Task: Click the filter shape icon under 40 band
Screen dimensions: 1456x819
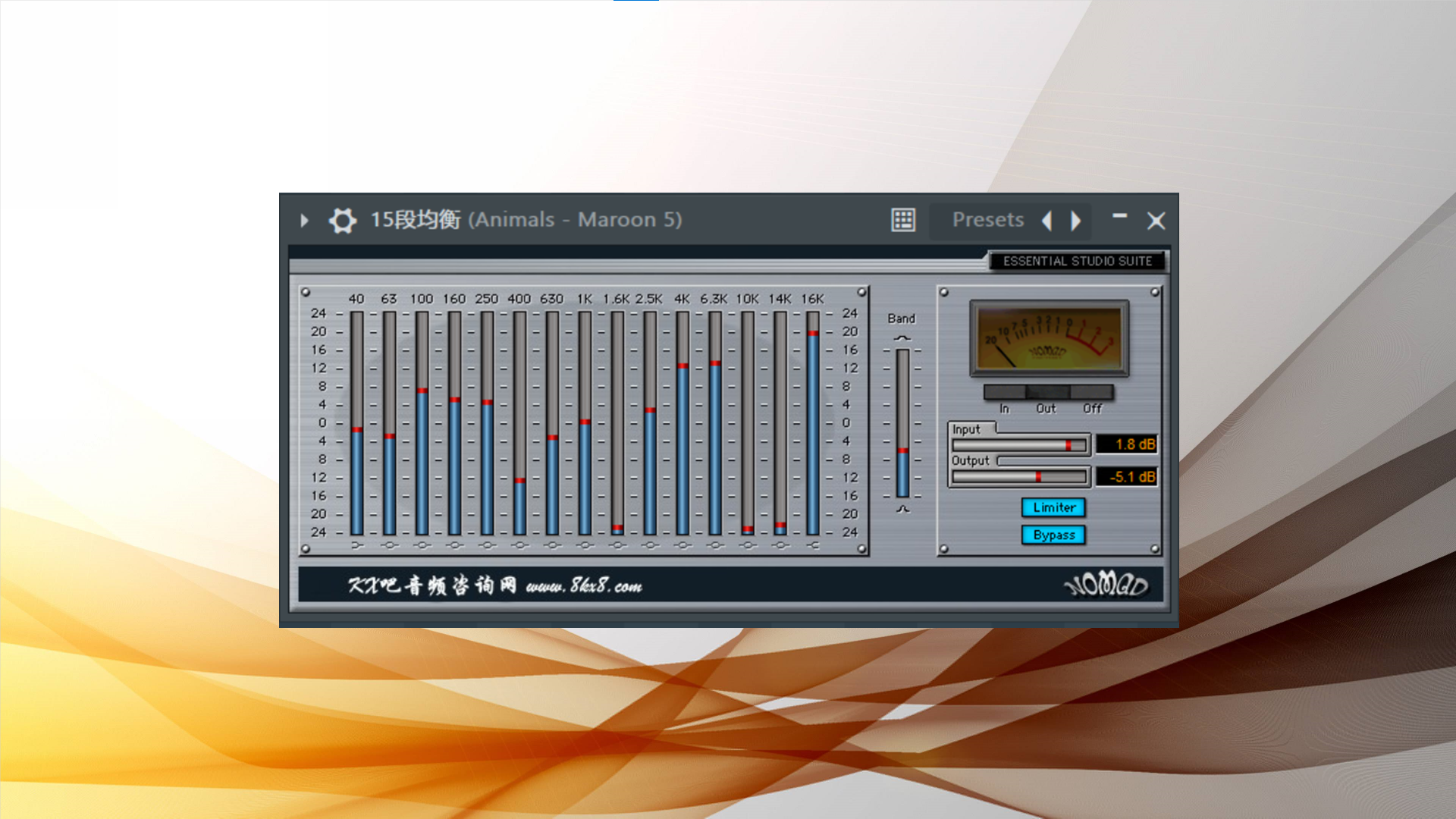Action: (x=357, y=544)
